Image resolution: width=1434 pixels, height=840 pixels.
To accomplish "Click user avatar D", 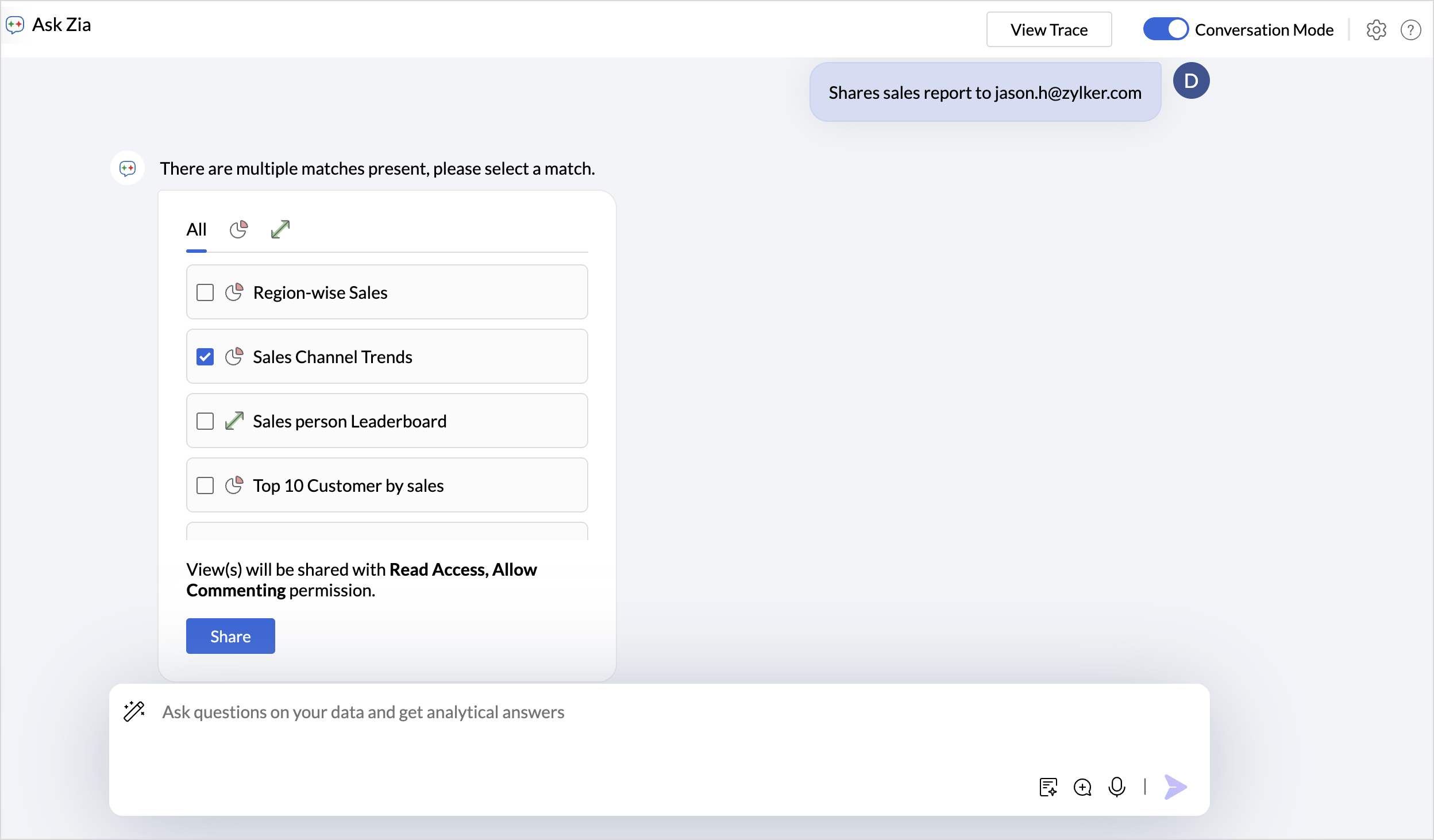I will (x=1191, y=81).
